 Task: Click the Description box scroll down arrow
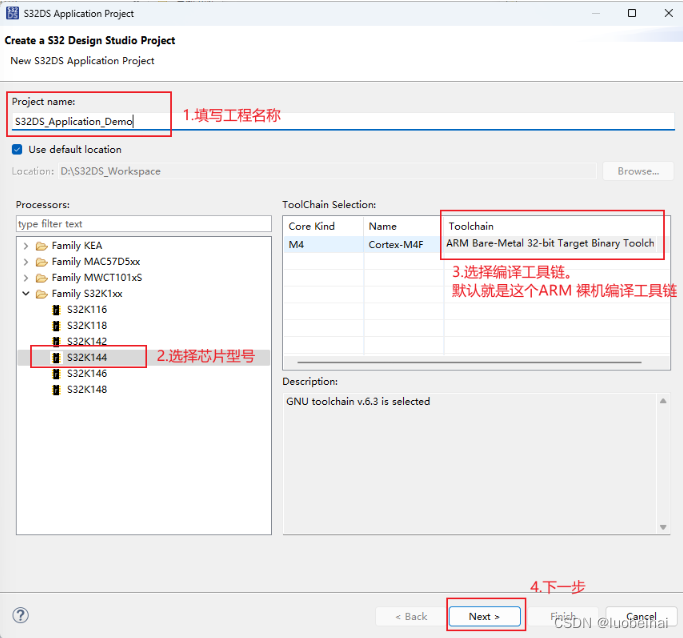(x=663, y=527)
